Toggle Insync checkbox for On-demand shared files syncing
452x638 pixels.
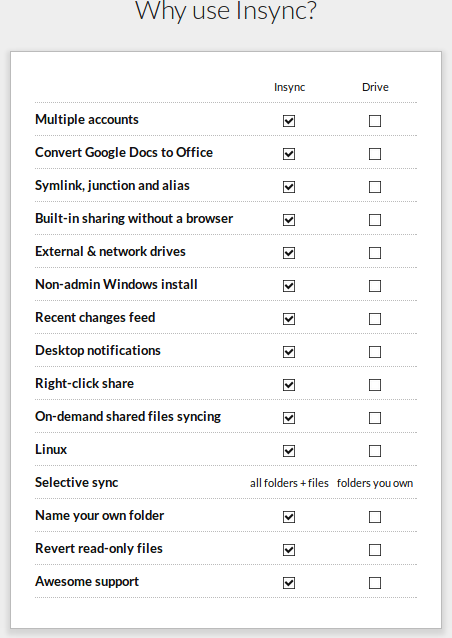(x=289, y=417)
